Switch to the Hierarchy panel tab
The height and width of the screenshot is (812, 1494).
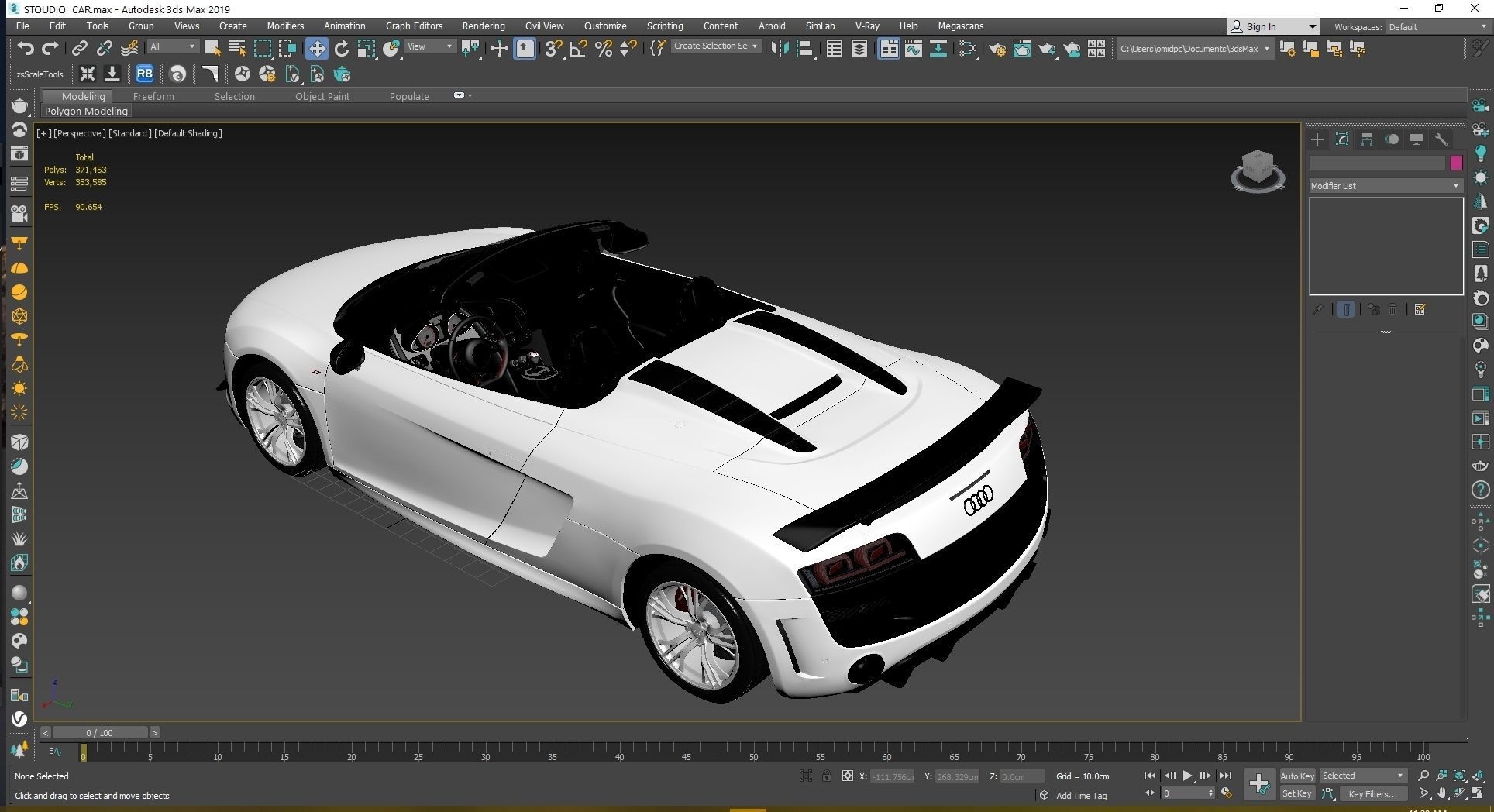pos(1367,139)
